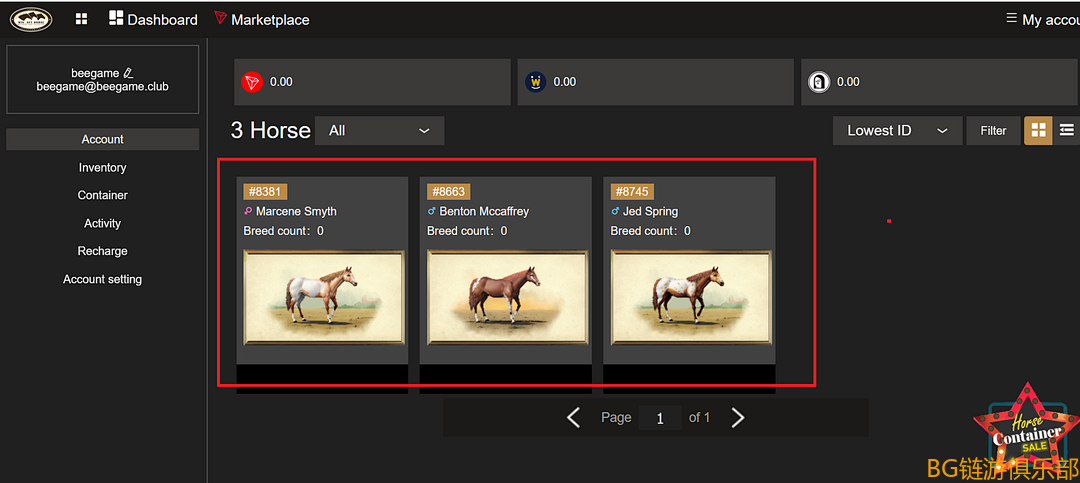Open the Marketplace page
This screenshot has width=1080, height=483.
coord(262,19)
